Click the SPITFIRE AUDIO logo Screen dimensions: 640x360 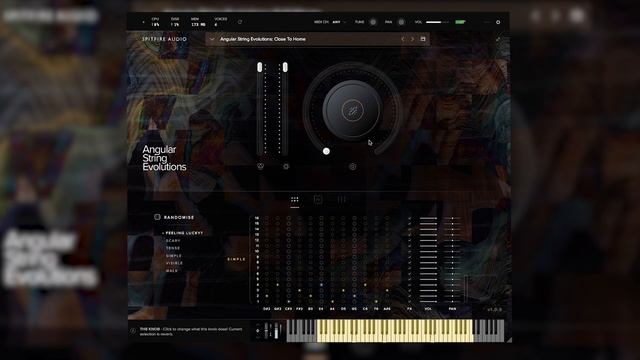pyautogui.click(x=164, y=39)
